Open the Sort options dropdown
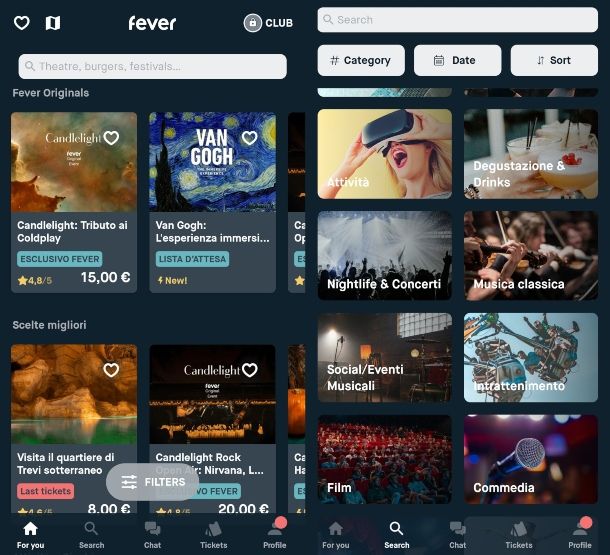This screenshot has height=555, width=610. pyautogui.click(x=554, y=60)
